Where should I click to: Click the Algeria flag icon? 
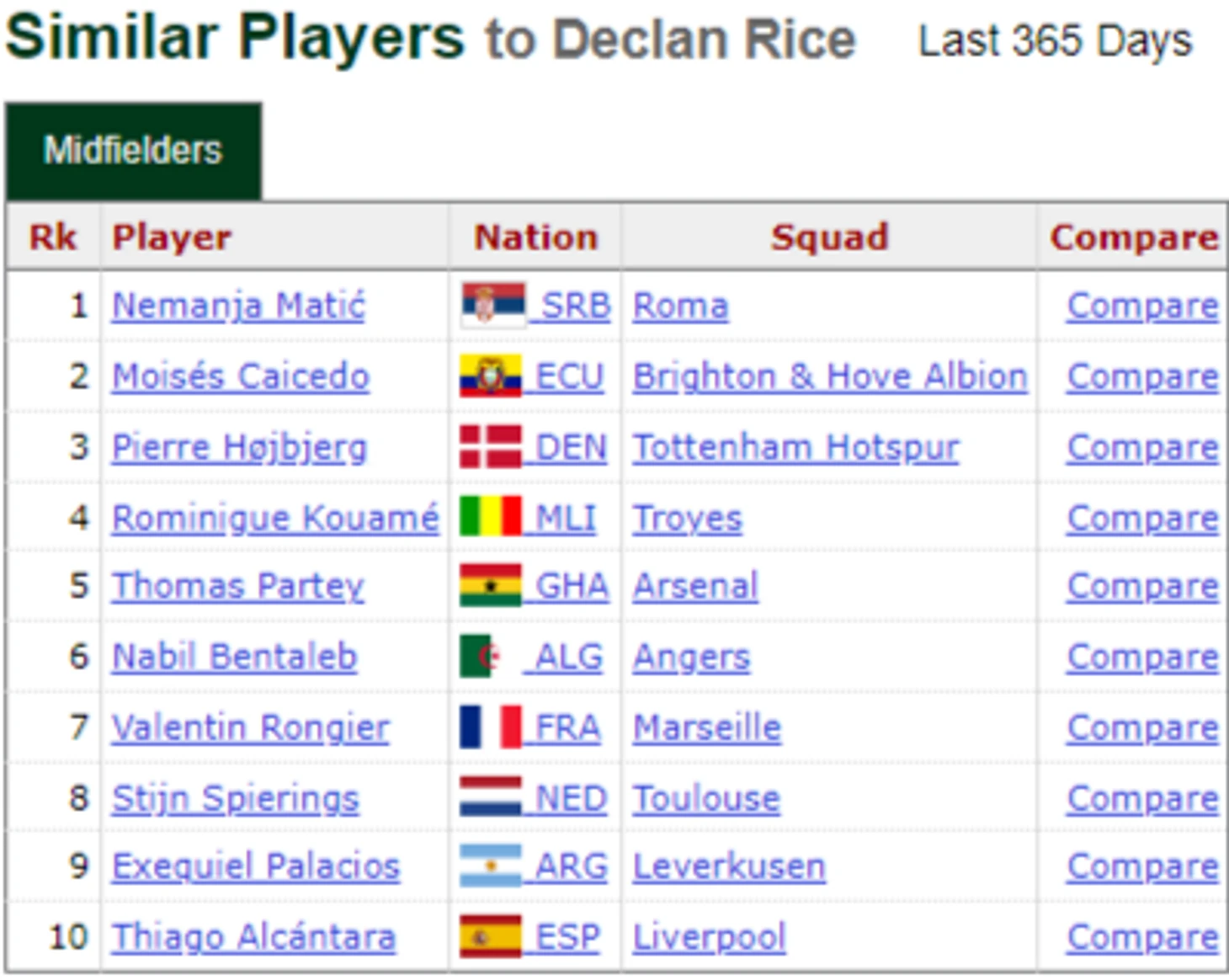[483, 656]
